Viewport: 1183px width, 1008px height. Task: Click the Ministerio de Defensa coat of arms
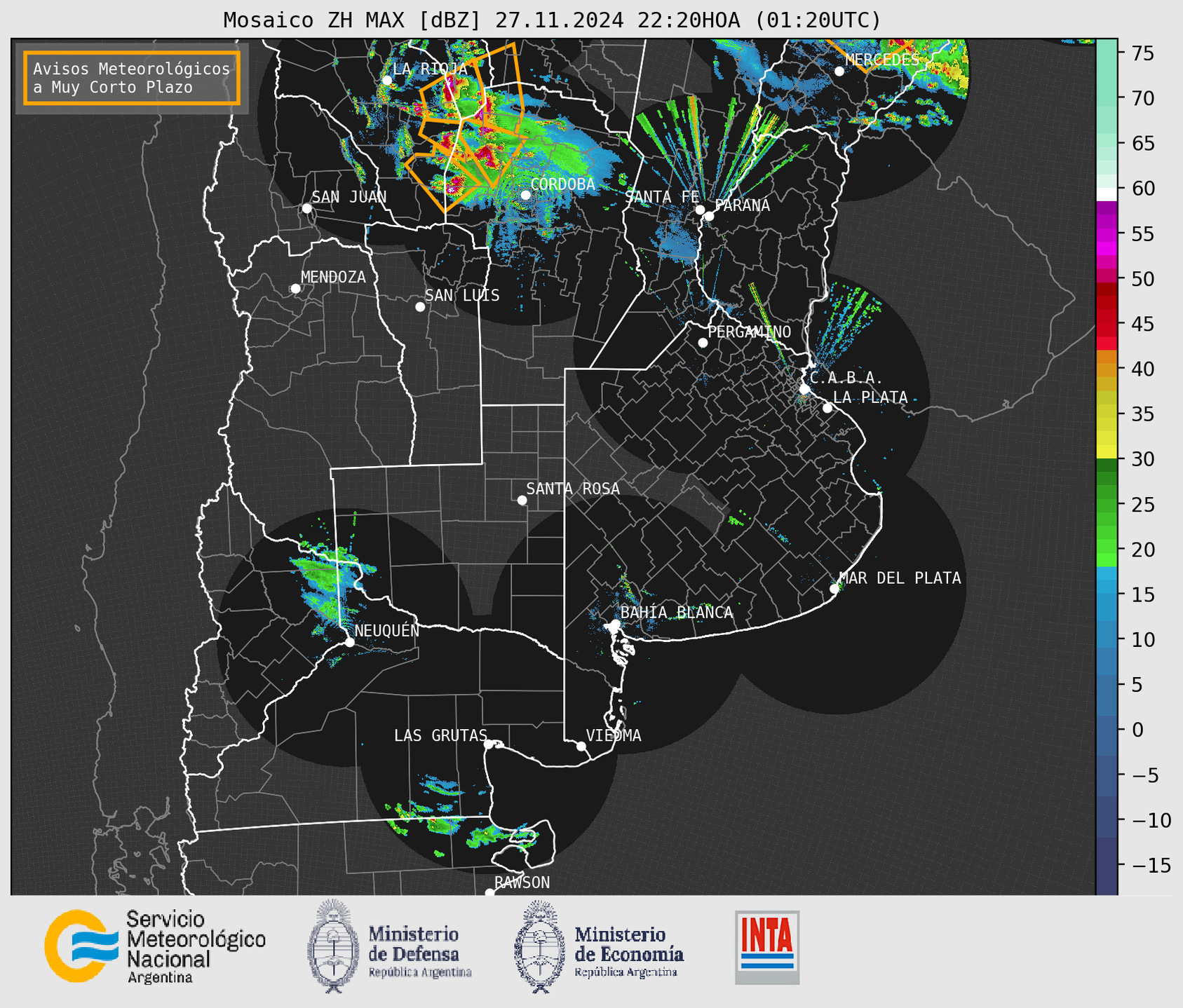click(333, 946)
